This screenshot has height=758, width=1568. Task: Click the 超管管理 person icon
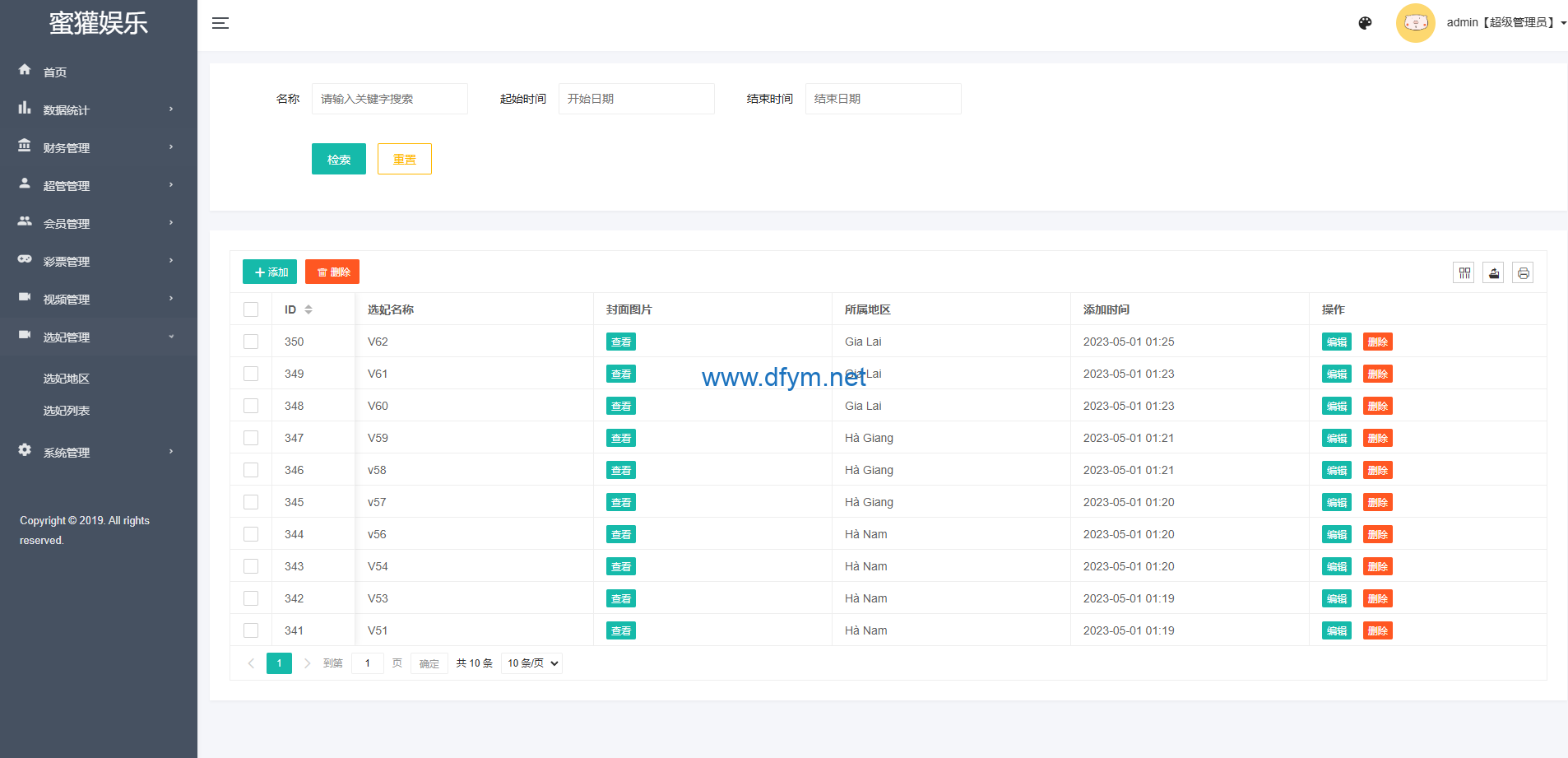click(x=25, y=184)
